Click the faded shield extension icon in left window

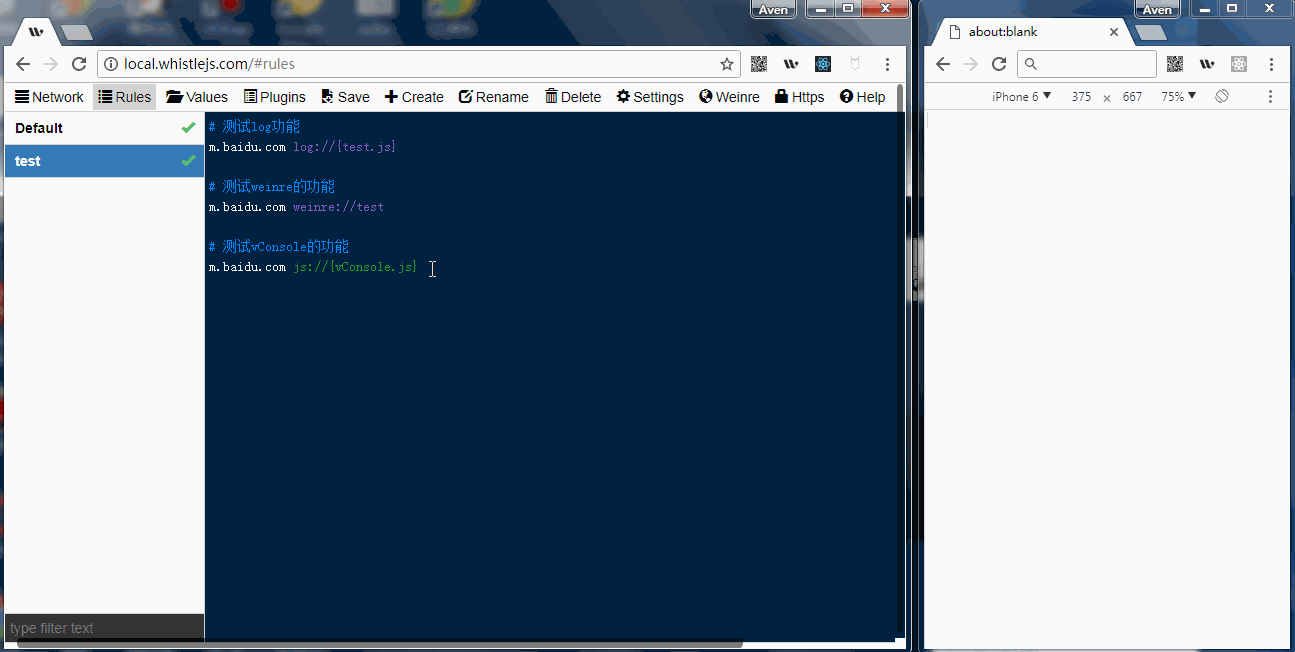pos(855,64)
